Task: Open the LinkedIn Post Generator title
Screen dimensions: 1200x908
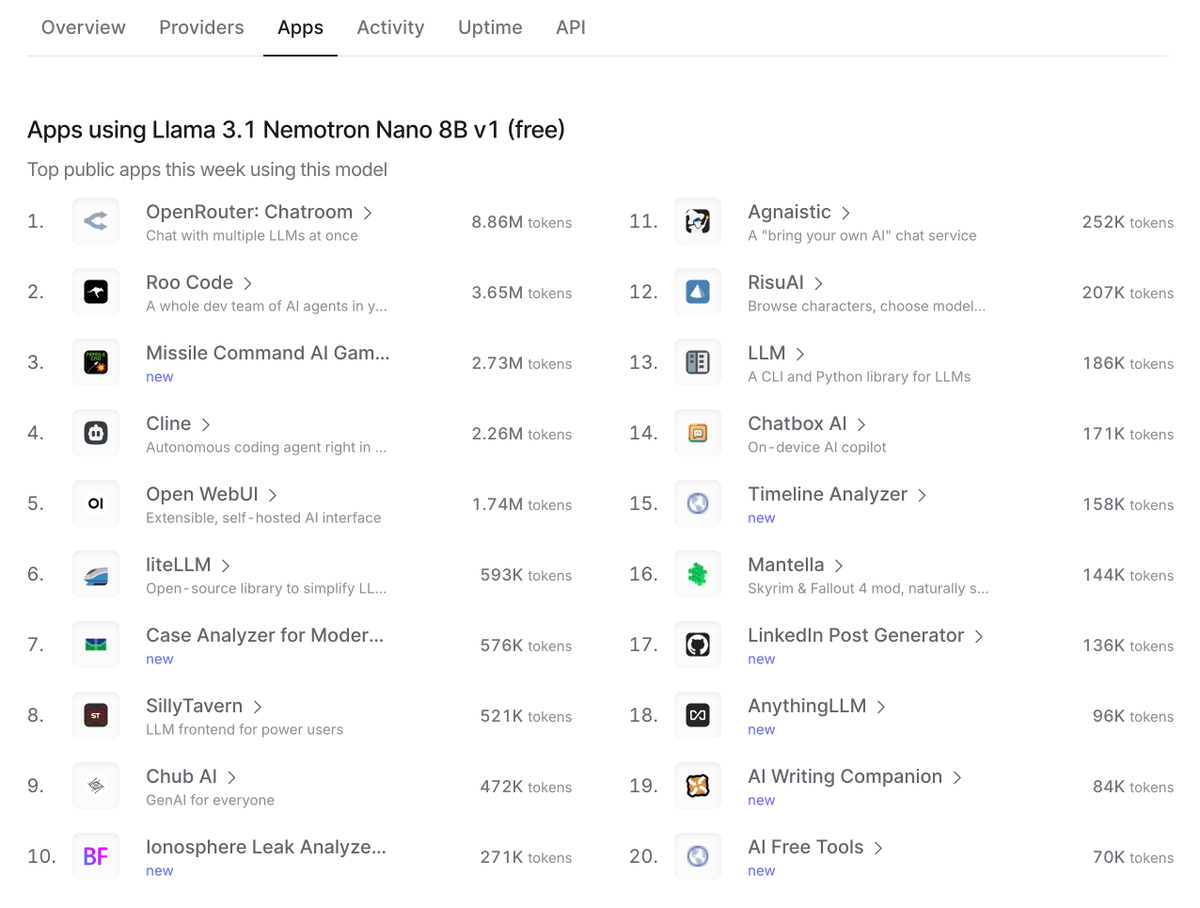Action: pyautogui.click(x=856, y=635)
